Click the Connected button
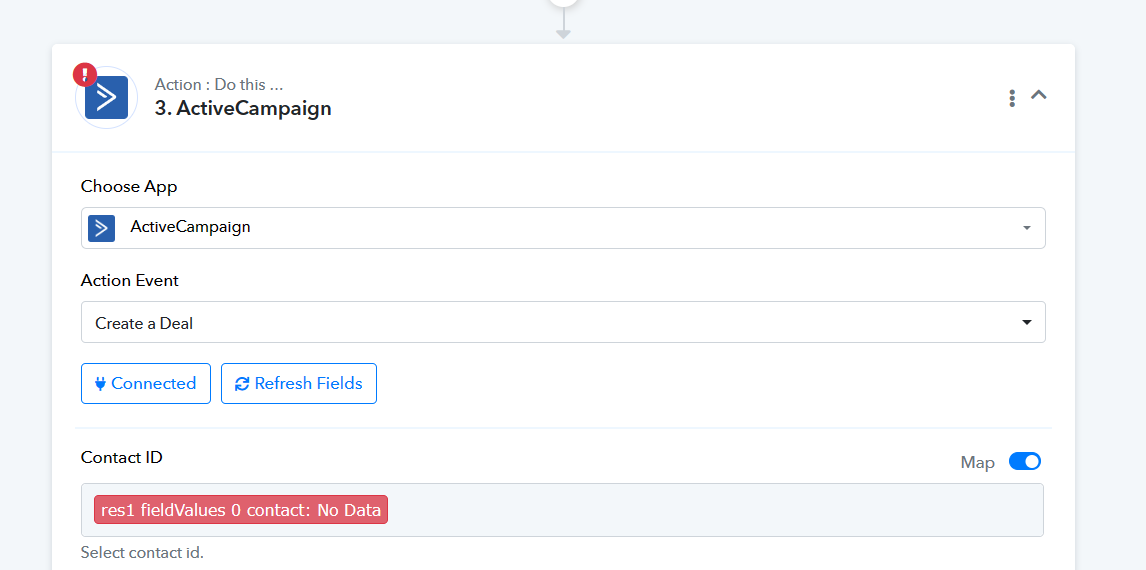Screen dimensions: 1146x570 (145, 384)
